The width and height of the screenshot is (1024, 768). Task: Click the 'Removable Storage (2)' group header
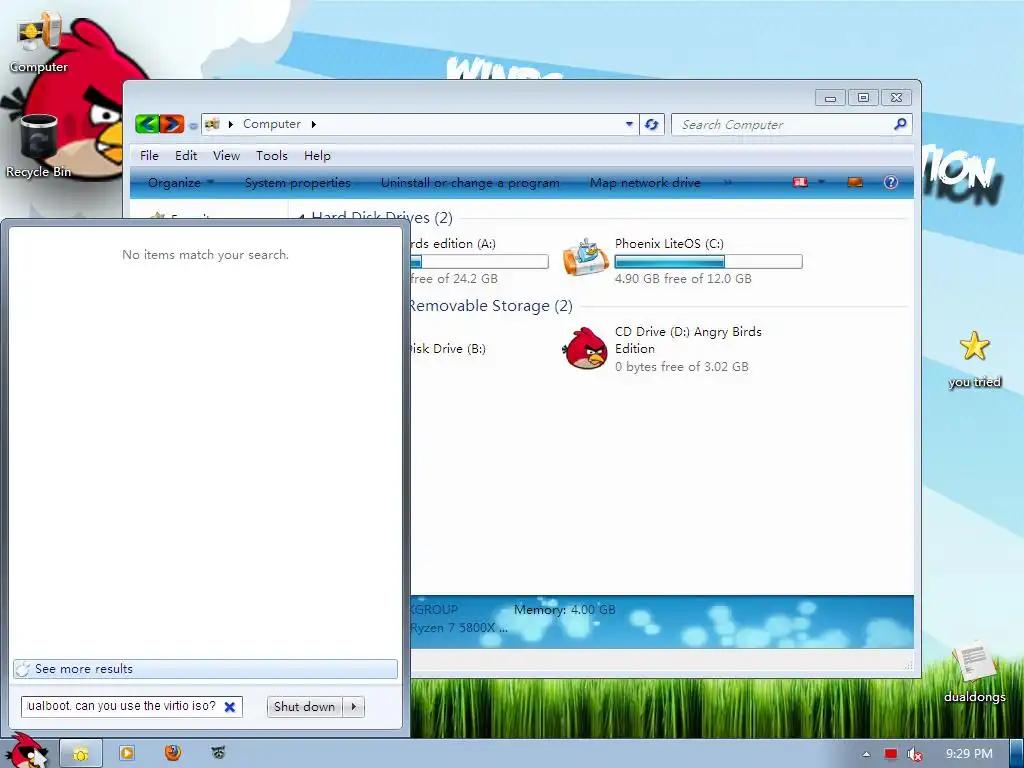click(490, 306)
